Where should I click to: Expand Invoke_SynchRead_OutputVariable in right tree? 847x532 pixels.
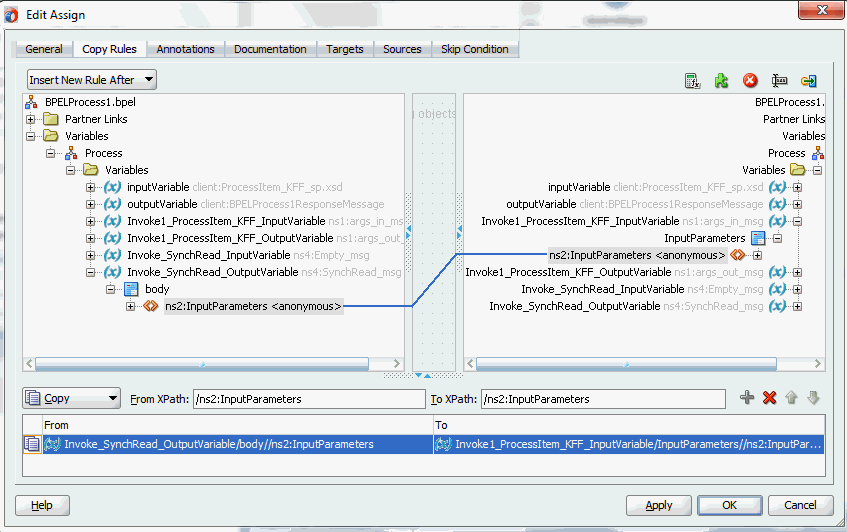(x=797, y=306)
